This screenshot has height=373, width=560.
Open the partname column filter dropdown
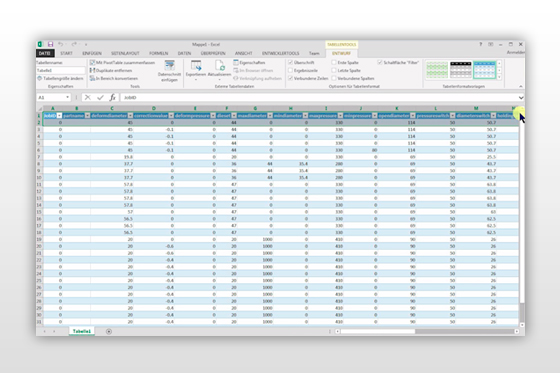pyautogui.click(x=88, y=116)
